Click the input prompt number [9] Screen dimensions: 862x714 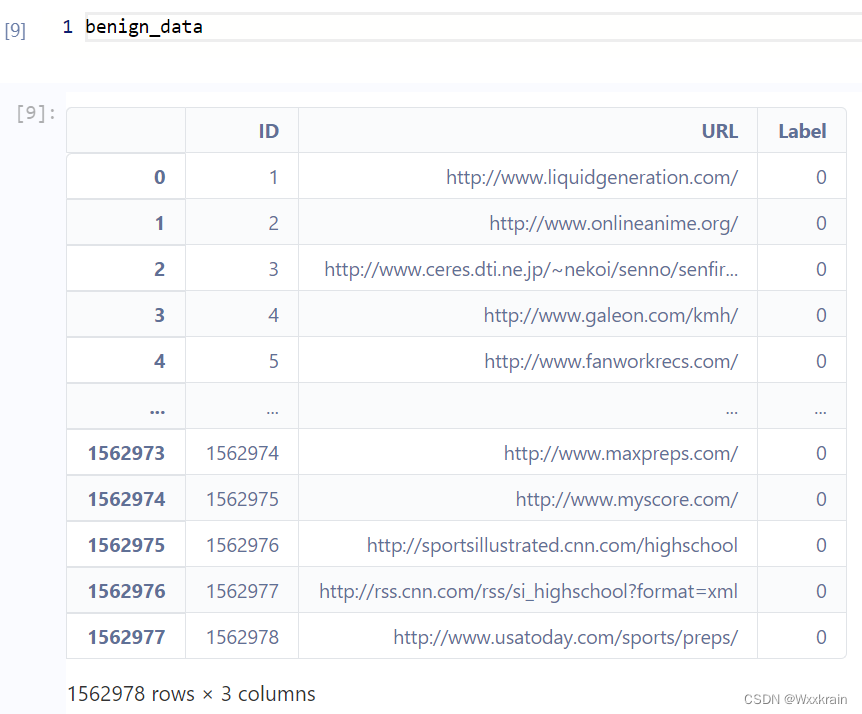point(15,30)
